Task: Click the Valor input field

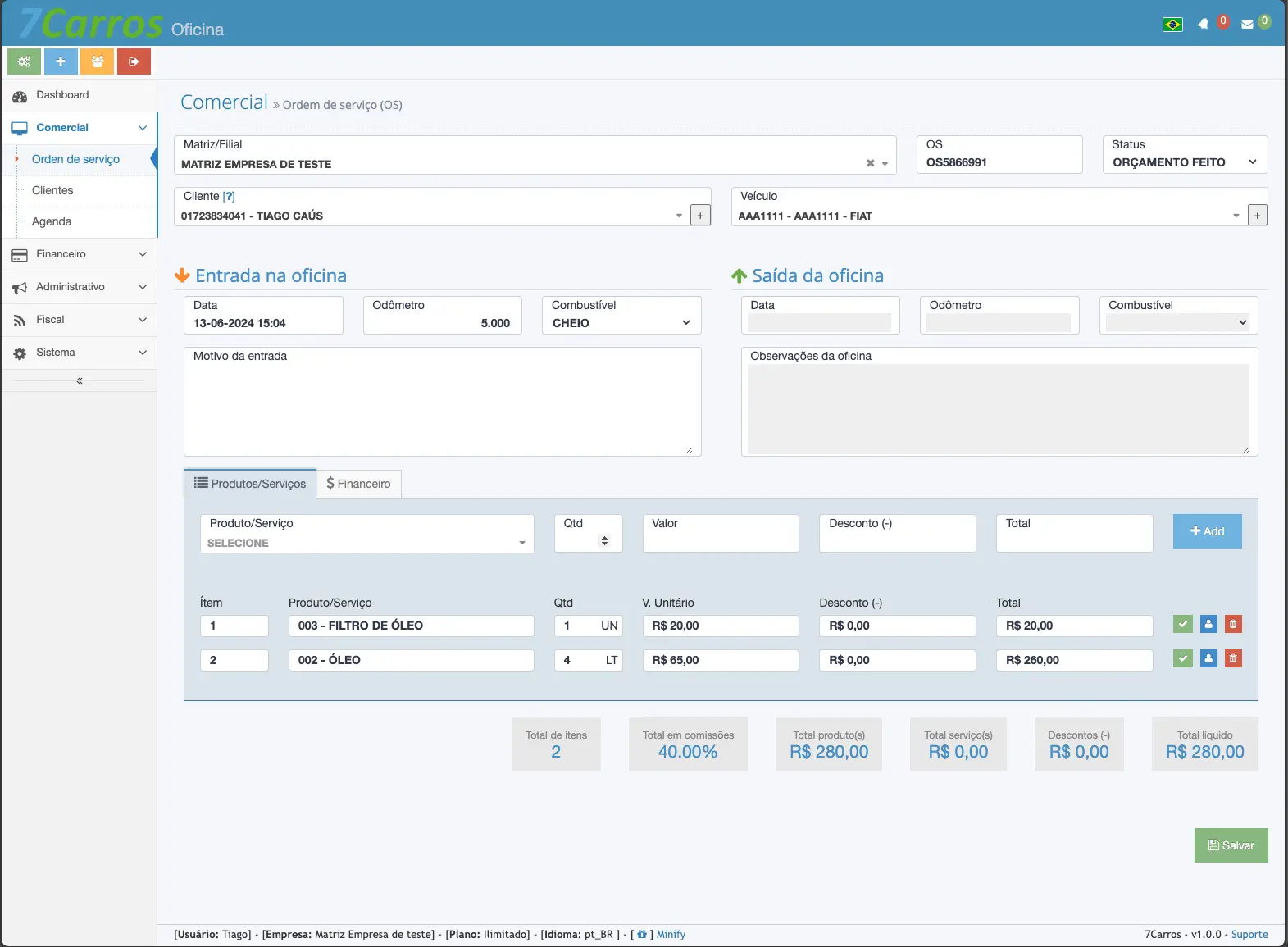Action: [x=721, y=533]
